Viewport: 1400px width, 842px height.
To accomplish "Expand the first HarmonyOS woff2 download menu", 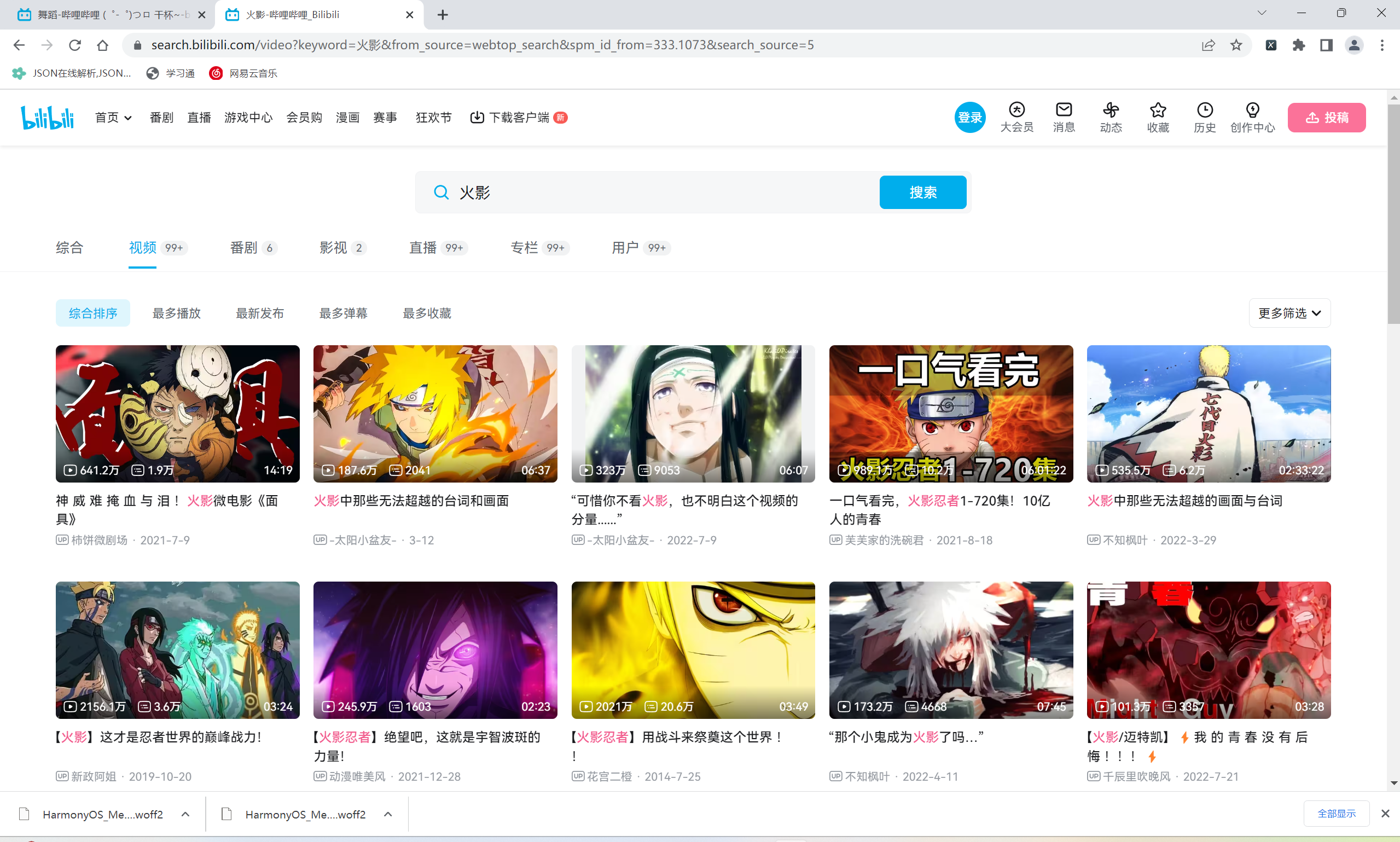I will (185, 814).
